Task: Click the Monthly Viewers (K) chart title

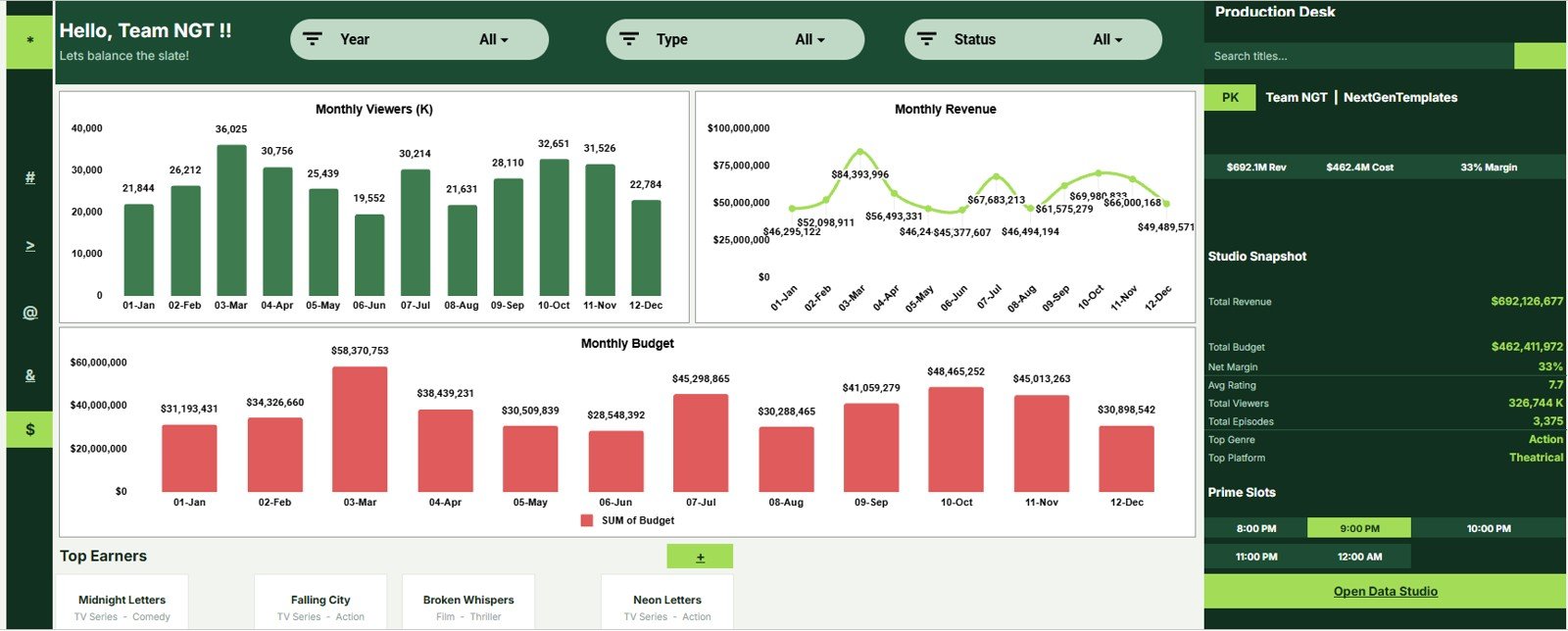Action: click(373, 109)
